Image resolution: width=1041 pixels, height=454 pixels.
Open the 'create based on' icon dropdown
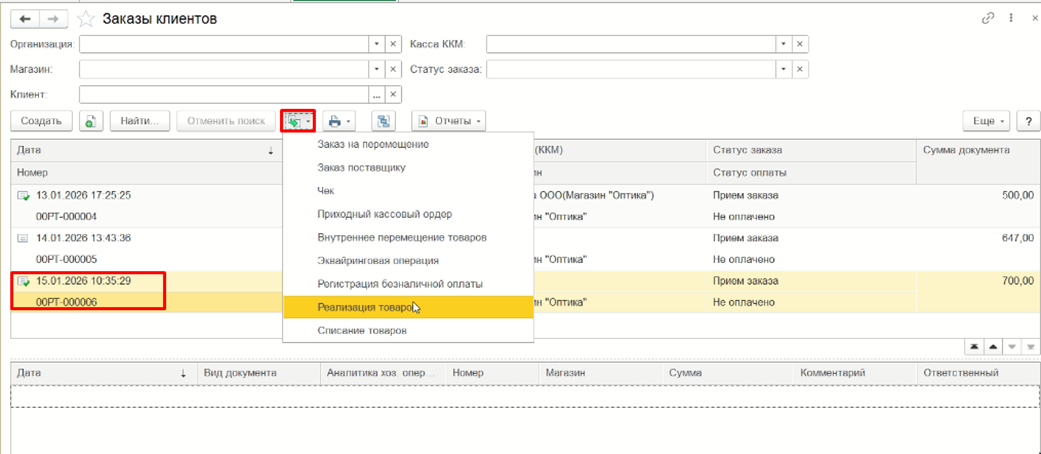[x=298, y=121]
